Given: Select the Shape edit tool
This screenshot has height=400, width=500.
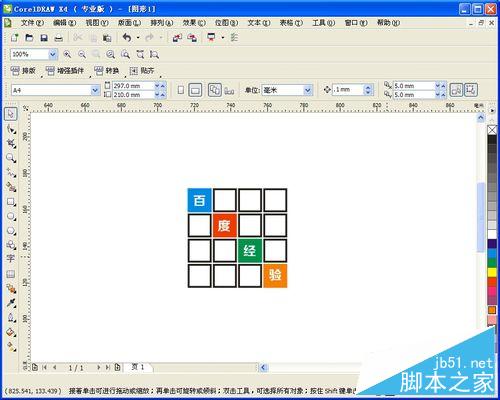Looking at the screenshot, I should pyautogui.click(x=11, y=129).
